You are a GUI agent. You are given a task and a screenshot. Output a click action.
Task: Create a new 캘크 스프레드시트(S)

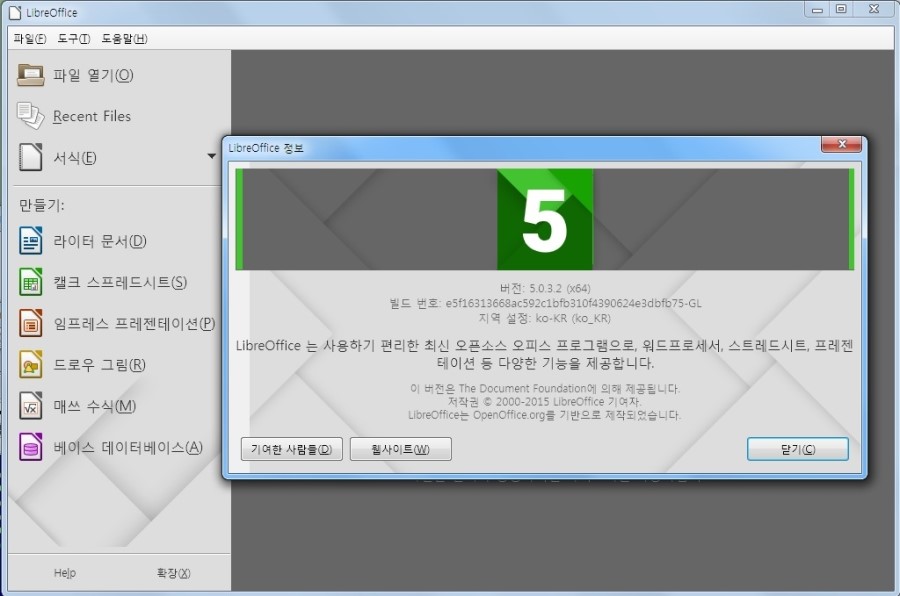120,282
